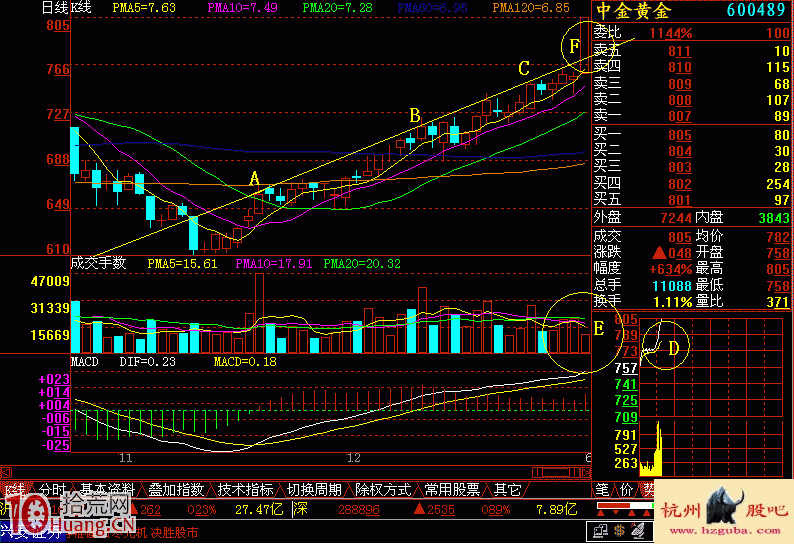
Task: Click the 量比 value 371
Action: coord(778,302)
